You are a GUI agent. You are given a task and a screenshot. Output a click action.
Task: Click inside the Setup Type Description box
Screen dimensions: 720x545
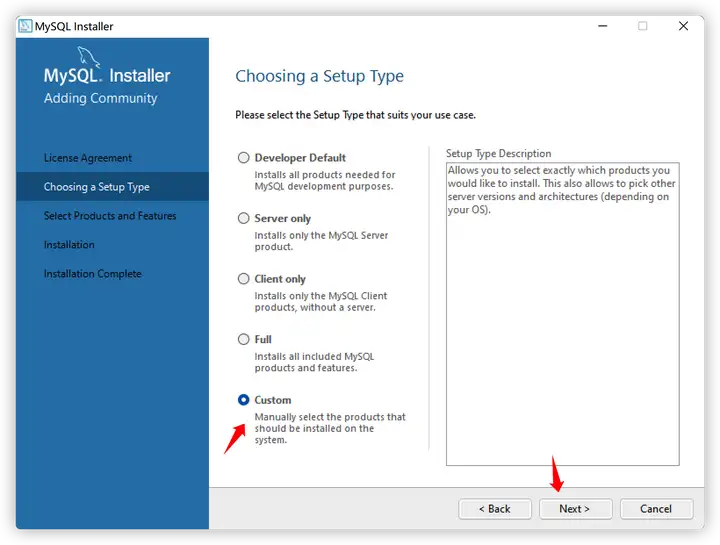coord(562,314)
